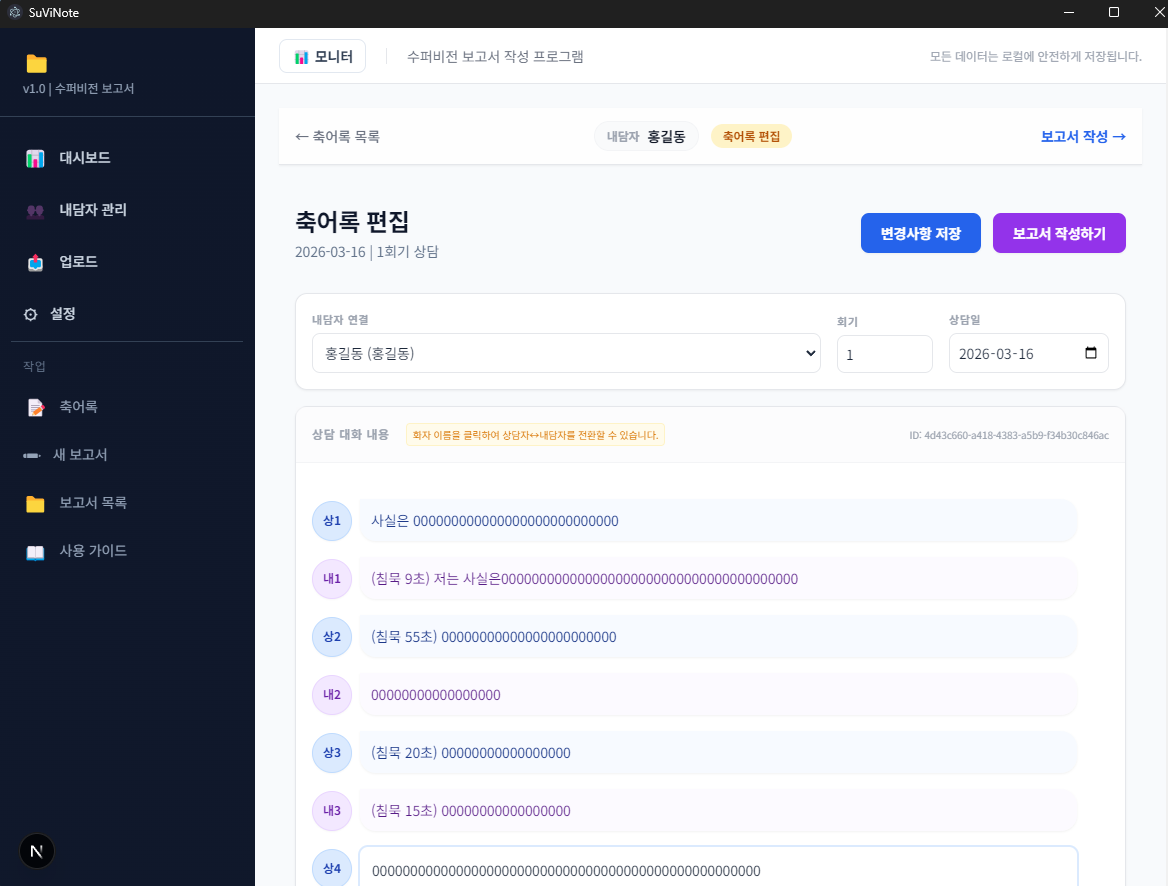Open the 내담자 연결 dropdown
This screenshot has height=886, width=1168.
coord(566,353)
